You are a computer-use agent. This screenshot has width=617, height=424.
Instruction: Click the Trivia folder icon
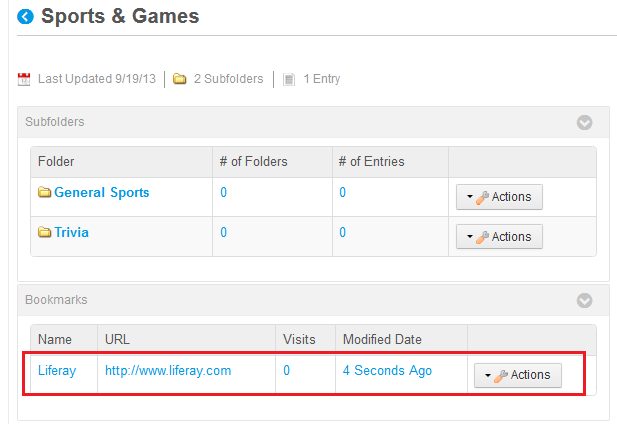click(x=44, y=232)
